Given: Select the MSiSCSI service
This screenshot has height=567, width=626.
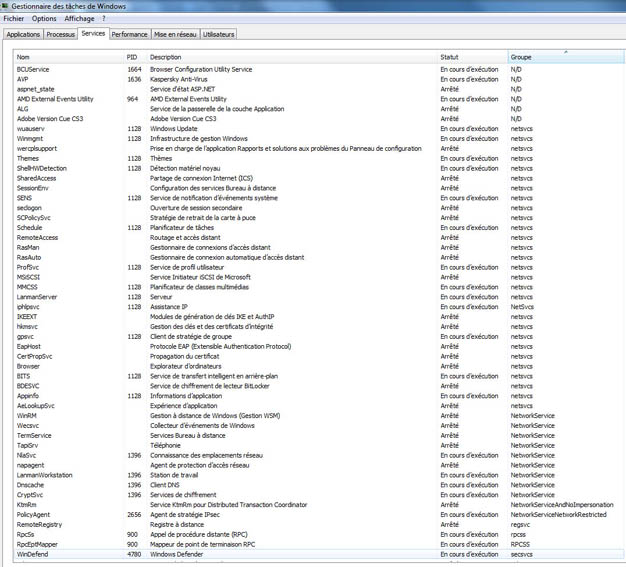Looking at the screenshot, I should (x=319, y=277).
